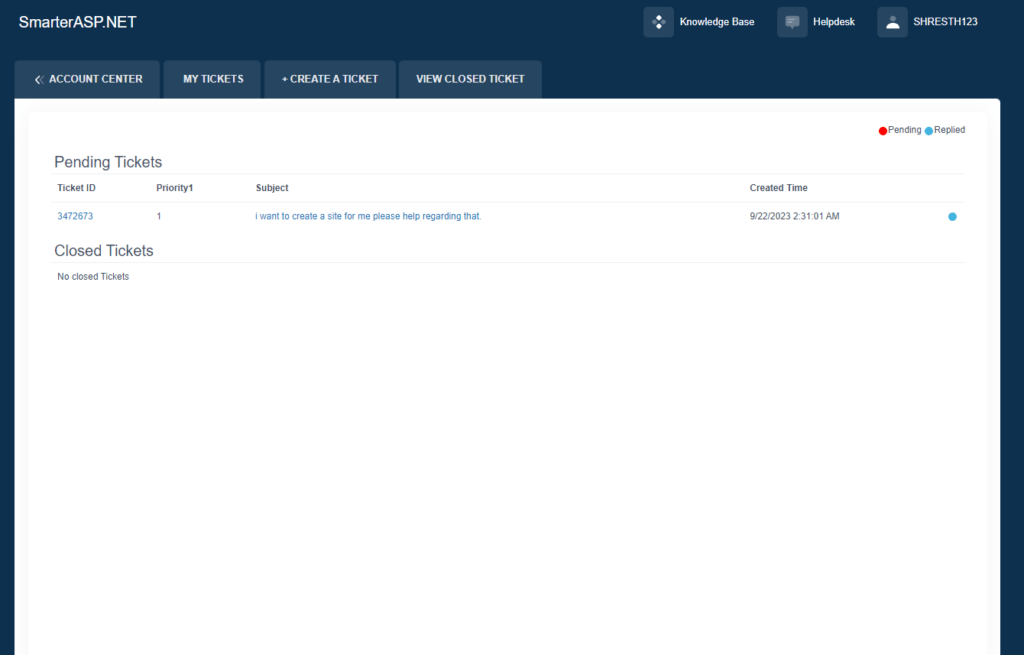Go back to Account Center
The width and height of the screenshot is (1024, 655).
pos(95,79)
